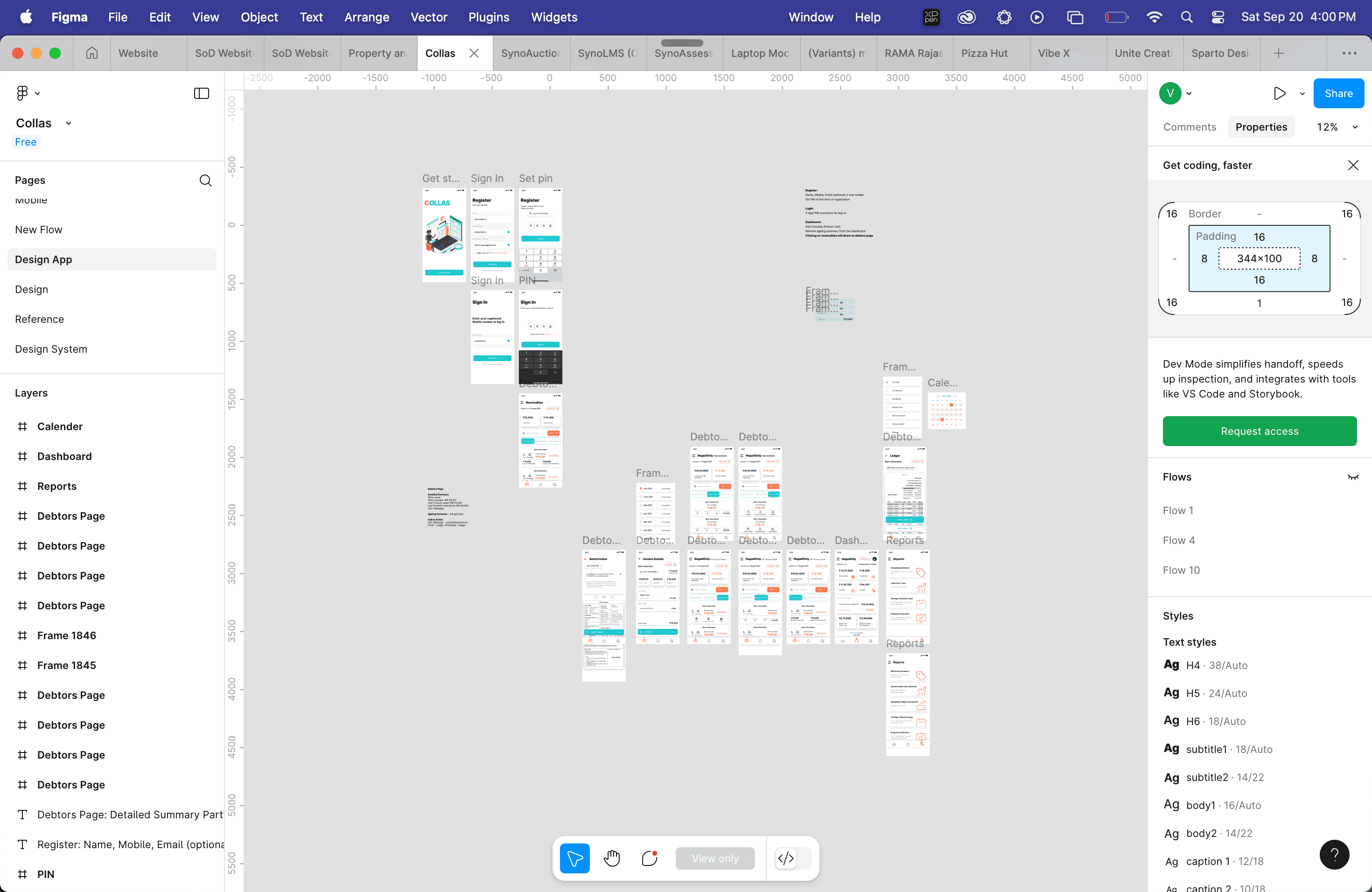Viewport: 1372px width, 892px height.
Task: Click the Request access button
Action: click(1259, 431)
